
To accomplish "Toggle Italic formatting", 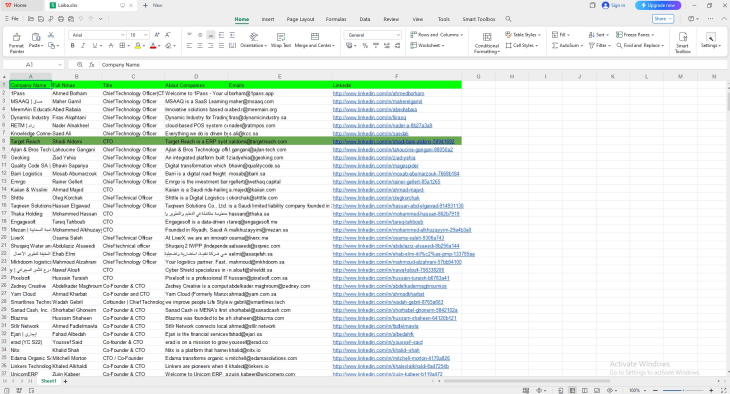I will tap(83, 46).
